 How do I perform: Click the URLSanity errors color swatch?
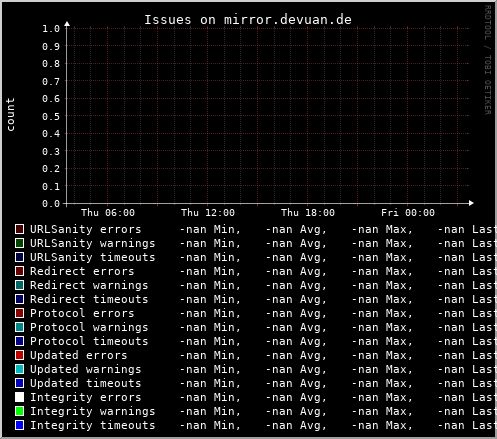(x=19, y=229)
